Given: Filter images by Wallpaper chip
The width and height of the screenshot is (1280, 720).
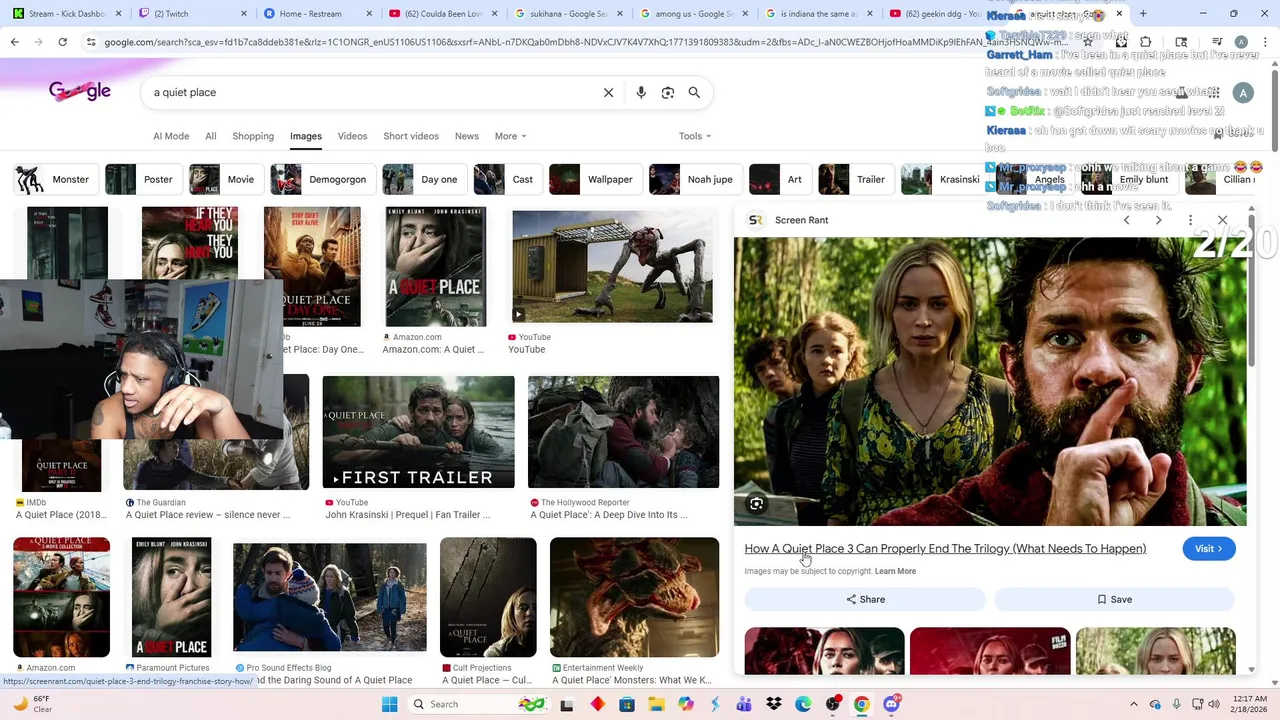Looking at the screenshot, I should (x=595, y=179).
